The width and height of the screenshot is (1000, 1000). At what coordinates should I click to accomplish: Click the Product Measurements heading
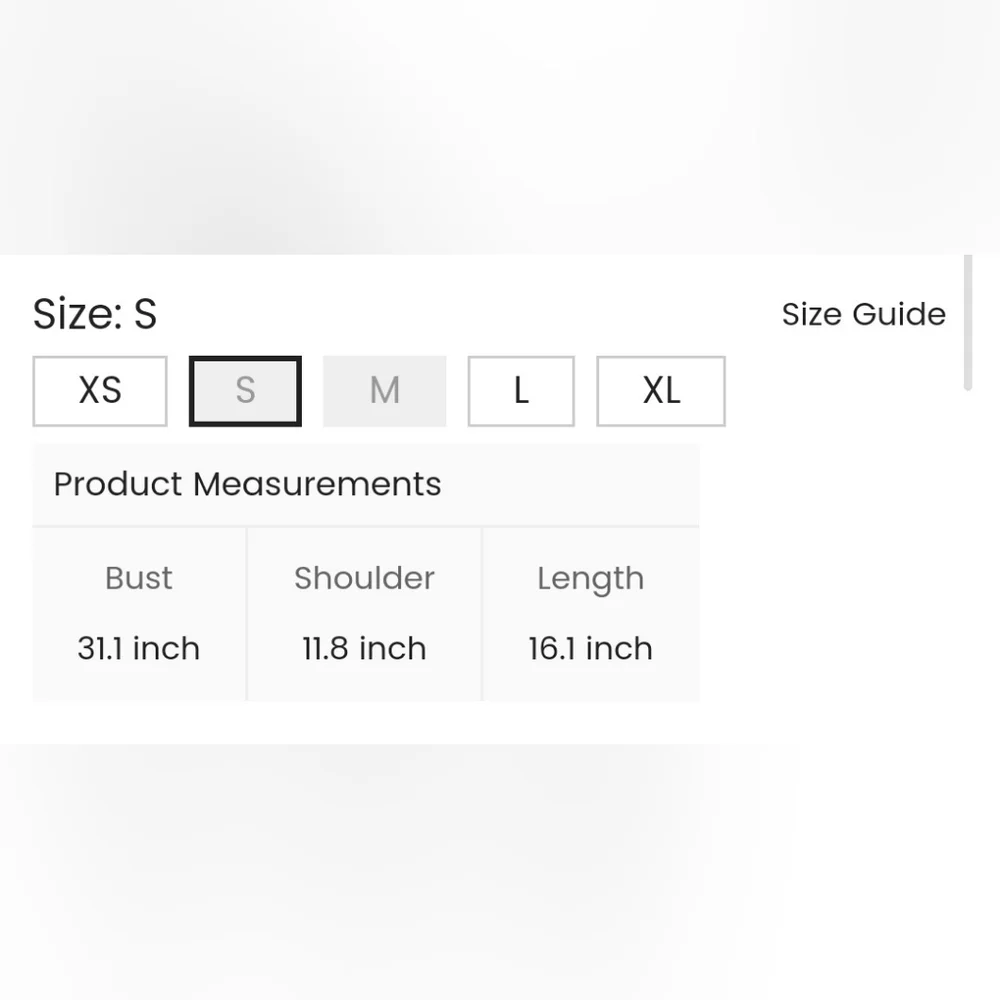[247, 484]
